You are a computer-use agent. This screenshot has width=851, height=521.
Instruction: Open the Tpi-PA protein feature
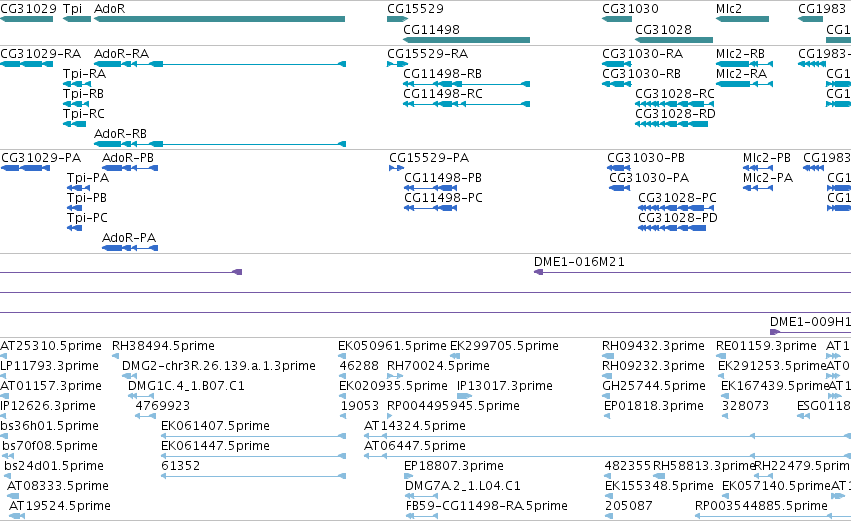tap(78, 188)
